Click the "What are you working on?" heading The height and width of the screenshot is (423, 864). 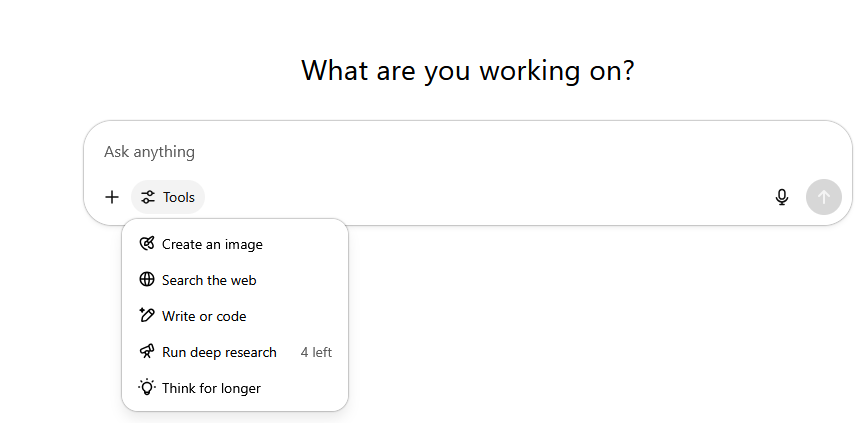click(467, 71)
